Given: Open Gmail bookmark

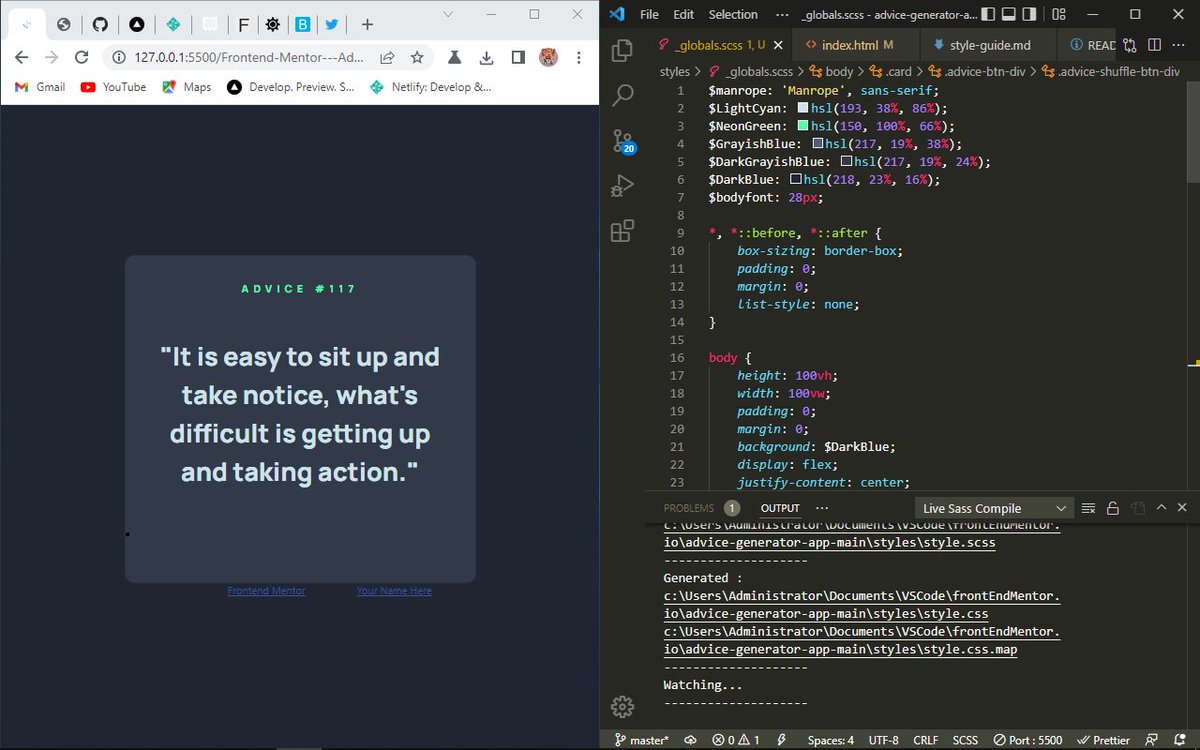Looking at the screenshot, I should pos(40,87).
